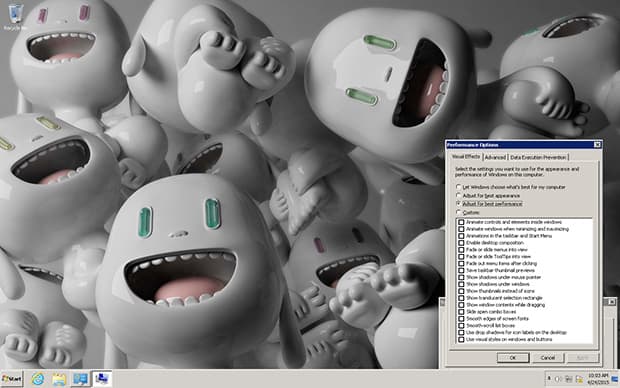Viewport: 620px width, 388px height.
Task: Check Animations in the taskbar and Start Menu
Action: [461, 236]
